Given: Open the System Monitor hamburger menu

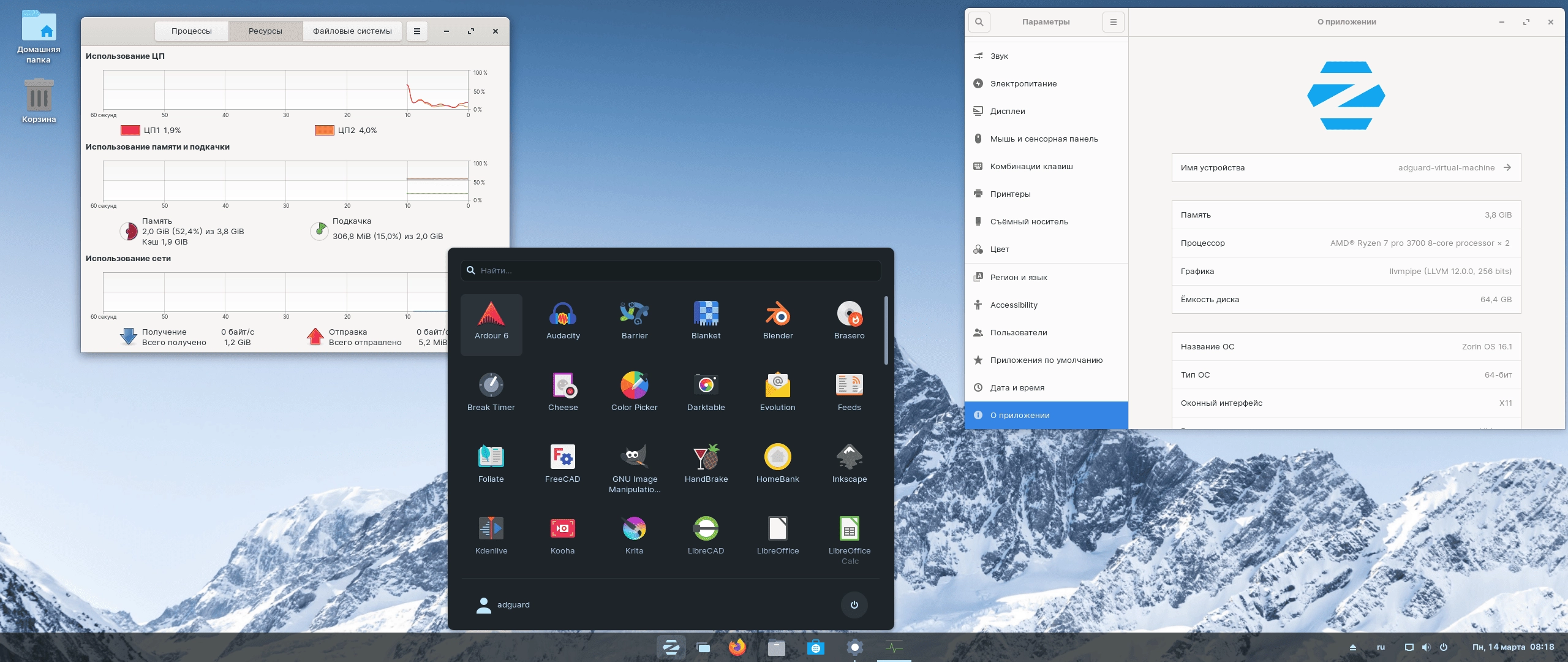Looking at the screenshot, I should (417, 31).
